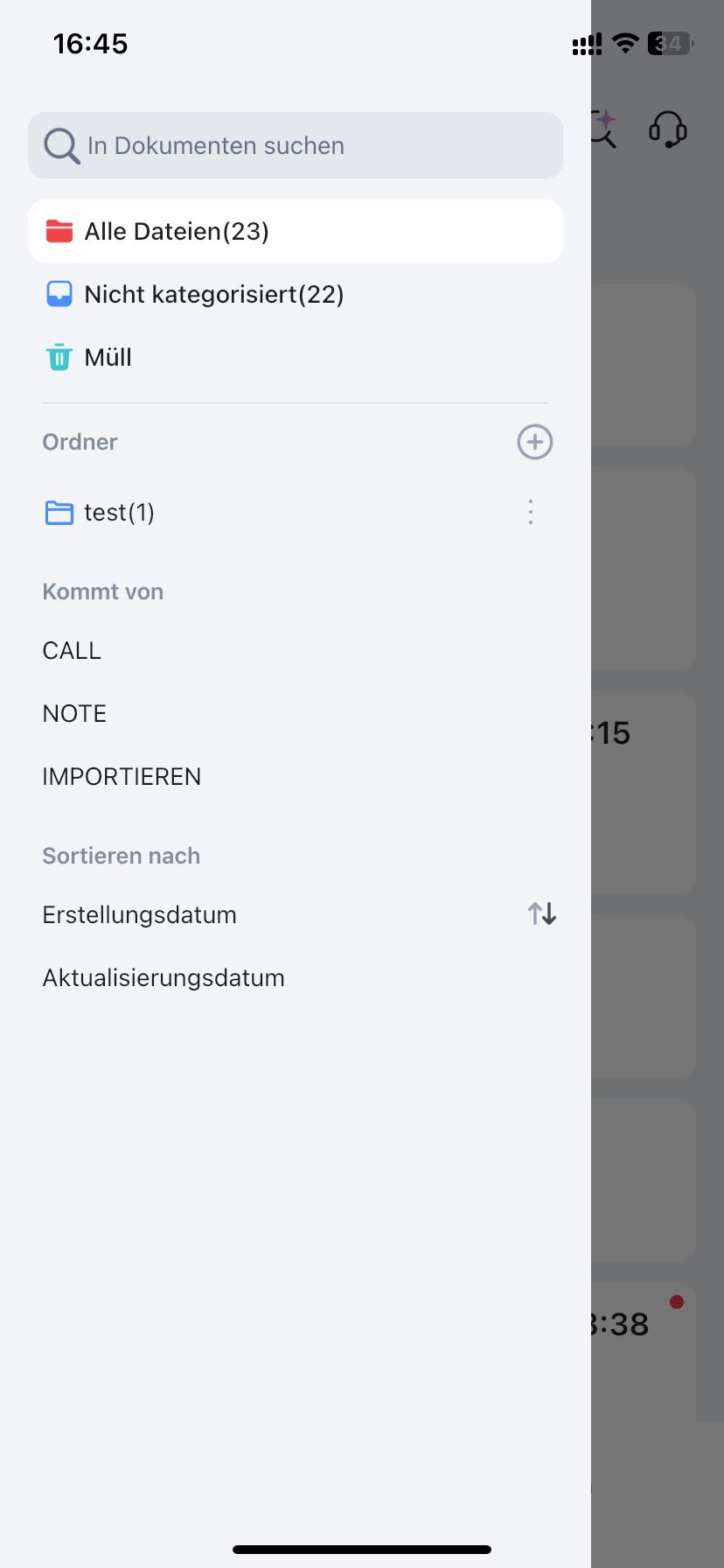Sort by Aktualisierungsdatum
This screenshot has height=1568, width=724.
[164, 977]
